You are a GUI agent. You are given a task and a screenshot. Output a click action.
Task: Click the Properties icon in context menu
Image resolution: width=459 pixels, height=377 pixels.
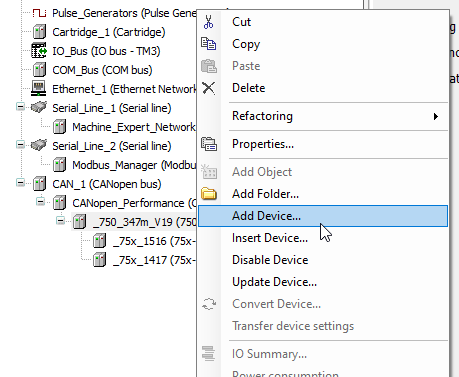[x=209, y=144]
